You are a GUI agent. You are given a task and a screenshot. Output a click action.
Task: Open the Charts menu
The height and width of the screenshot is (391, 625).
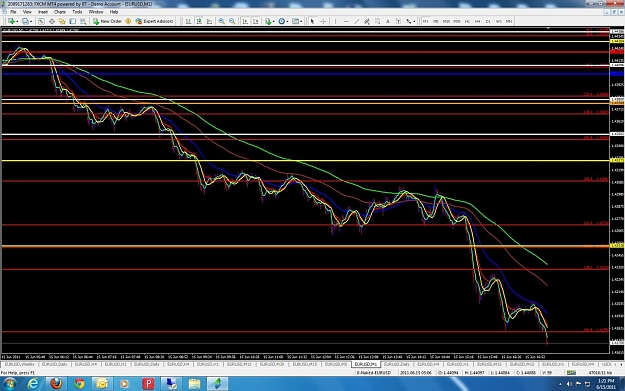point(60,12)
